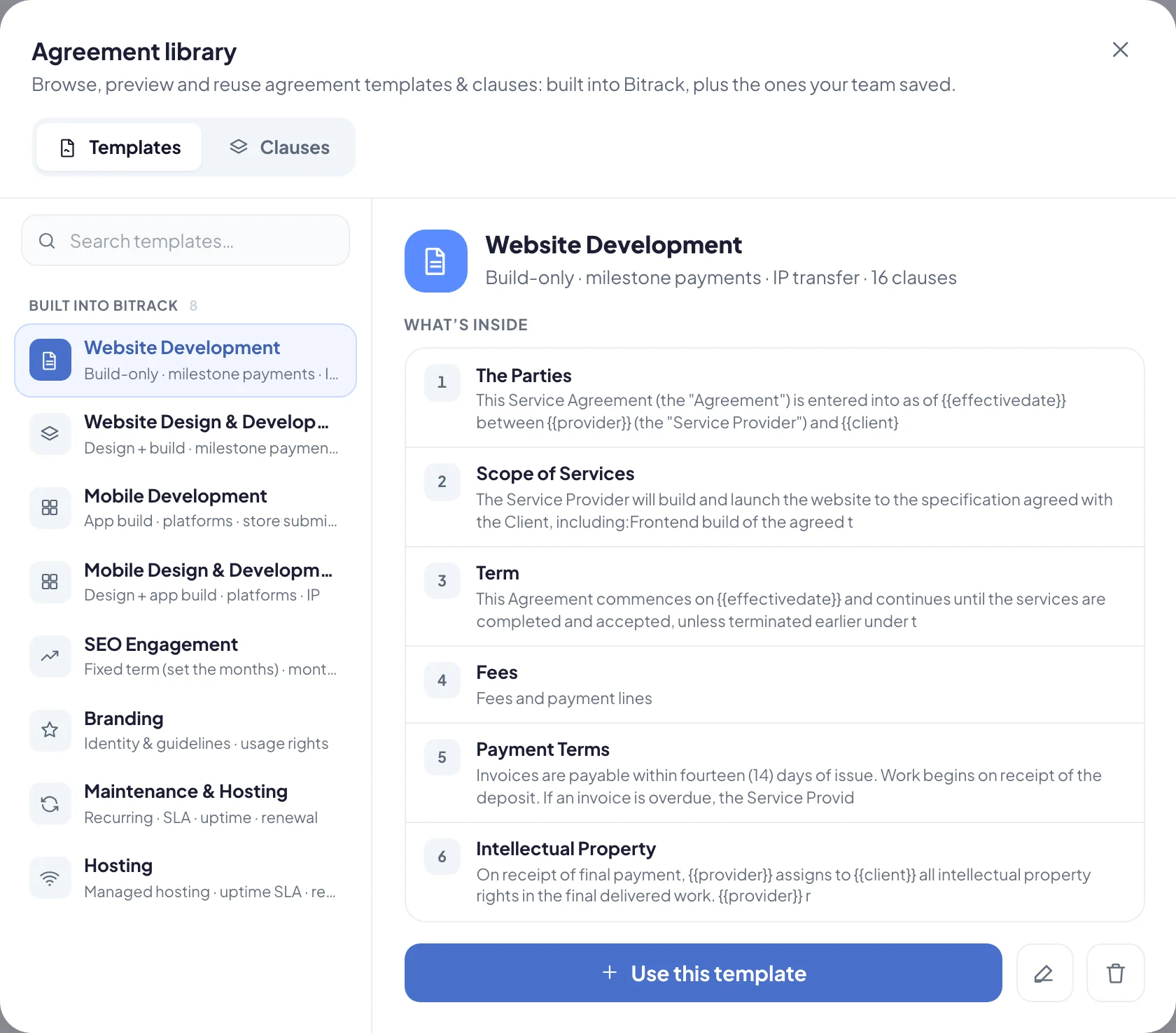Viewport: 1176px width, 1033px height.
Task: Select the Hosting template title
Action: (x=118, y=866)
